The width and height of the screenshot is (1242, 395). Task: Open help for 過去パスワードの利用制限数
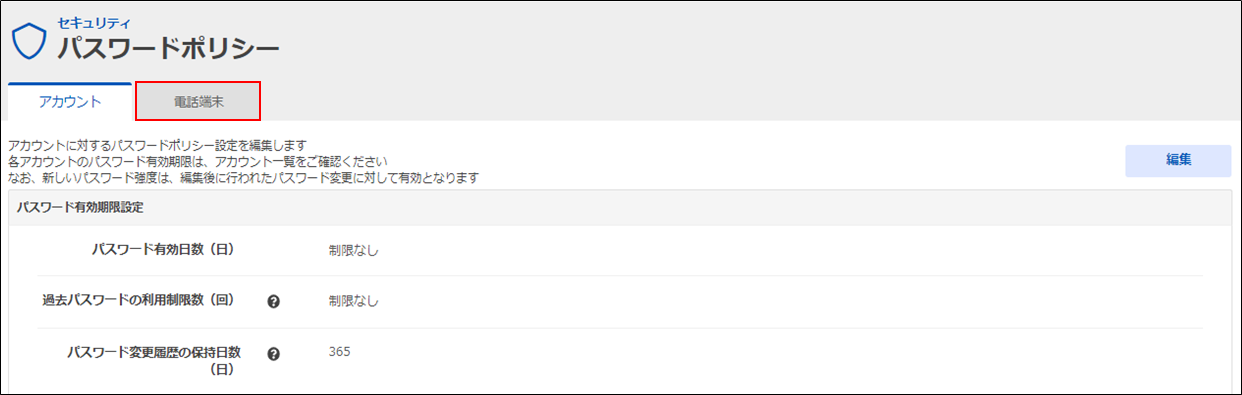point(274,301)
